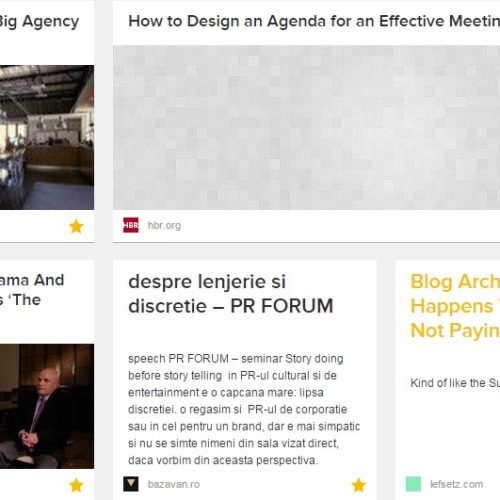Visit the lefsetz.com source link
The height and width of the screenshot is (500, 500).
456,484
